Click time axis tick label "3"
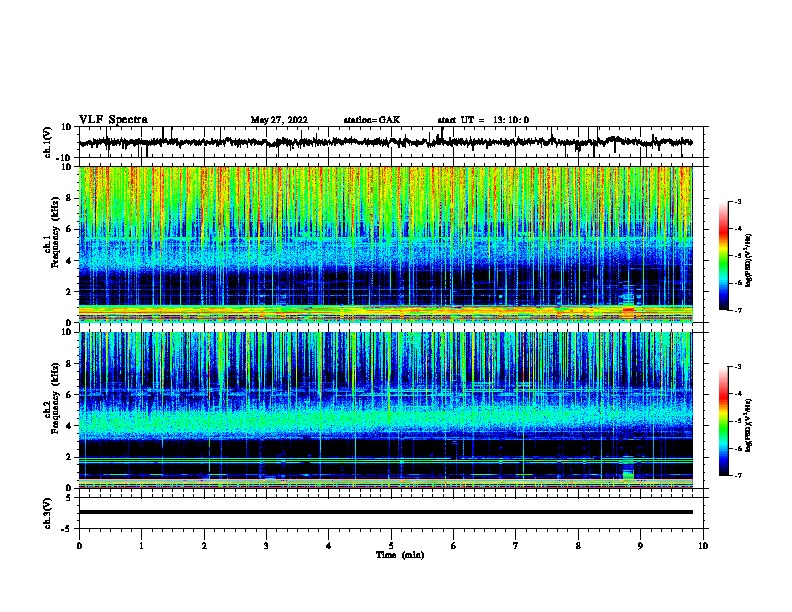Screen dimensions: 792x612 coord(266,546)
